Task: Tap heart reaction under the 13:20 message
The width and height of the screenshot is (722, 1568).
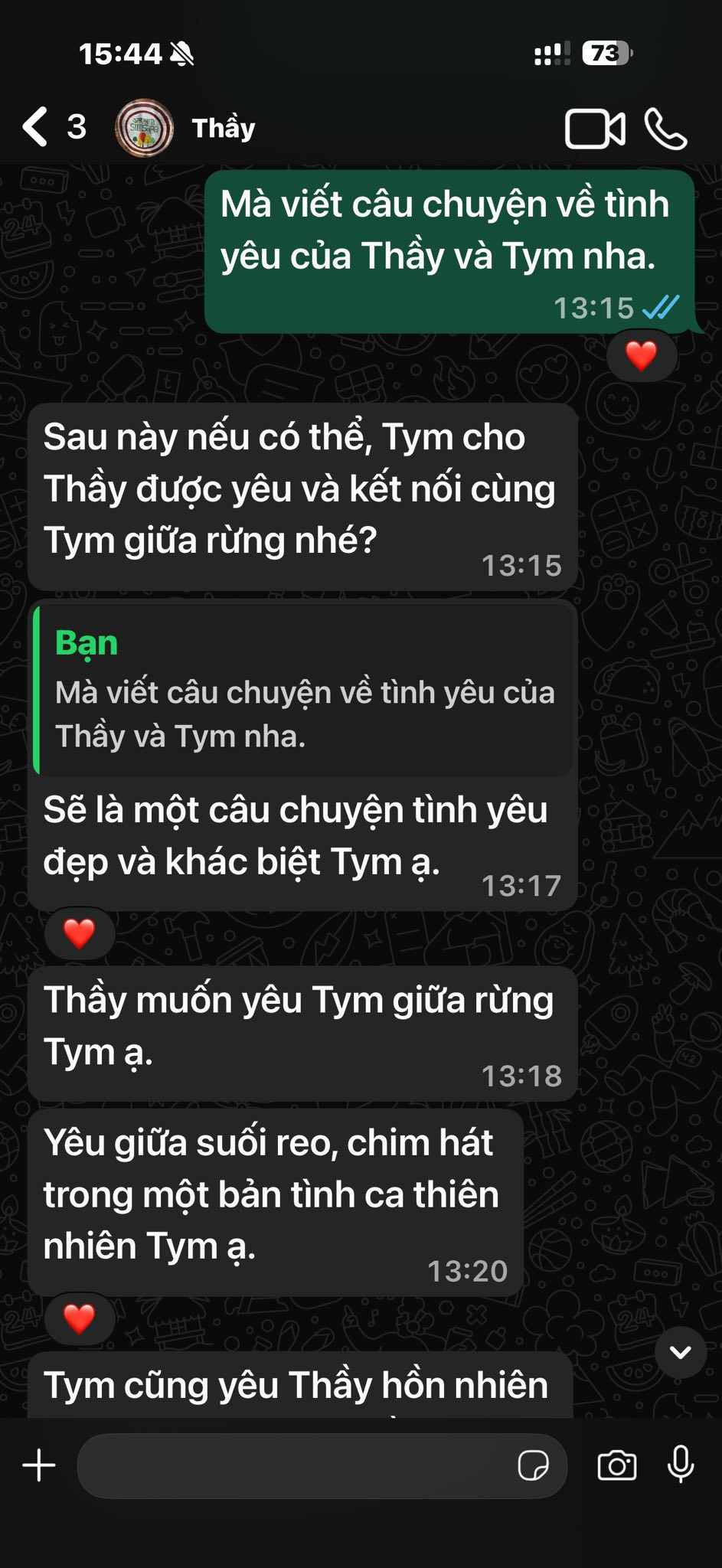Action: coord(80,1318)
